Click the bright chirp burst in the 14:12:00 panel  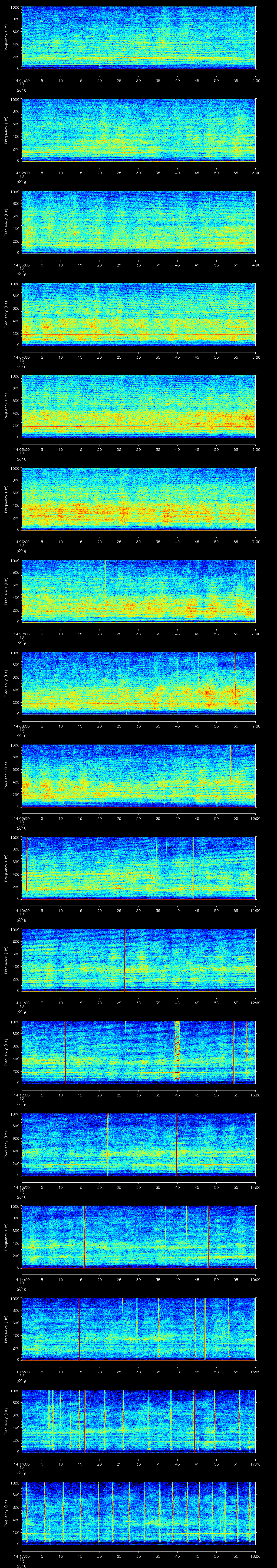tap(177, 1052)
